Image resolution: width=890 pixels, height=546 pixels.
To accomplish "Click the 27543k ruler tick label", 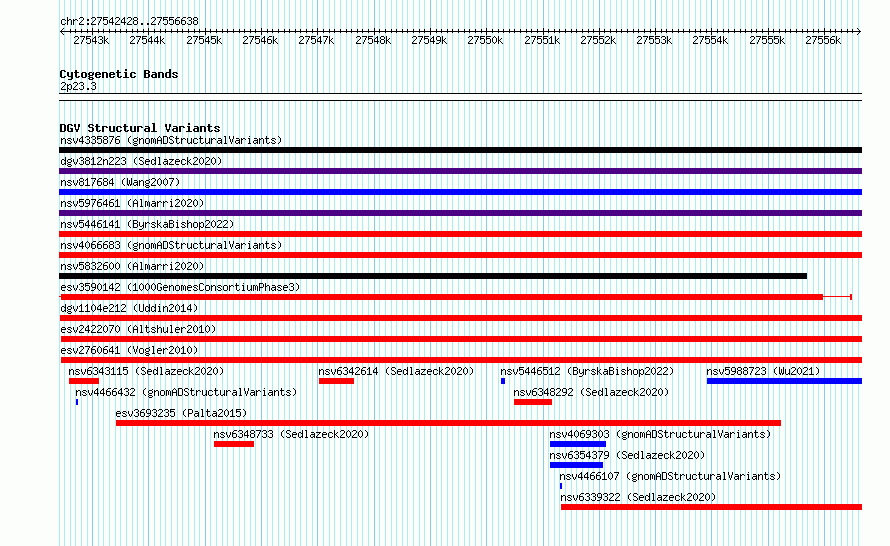I will point(91,41).
